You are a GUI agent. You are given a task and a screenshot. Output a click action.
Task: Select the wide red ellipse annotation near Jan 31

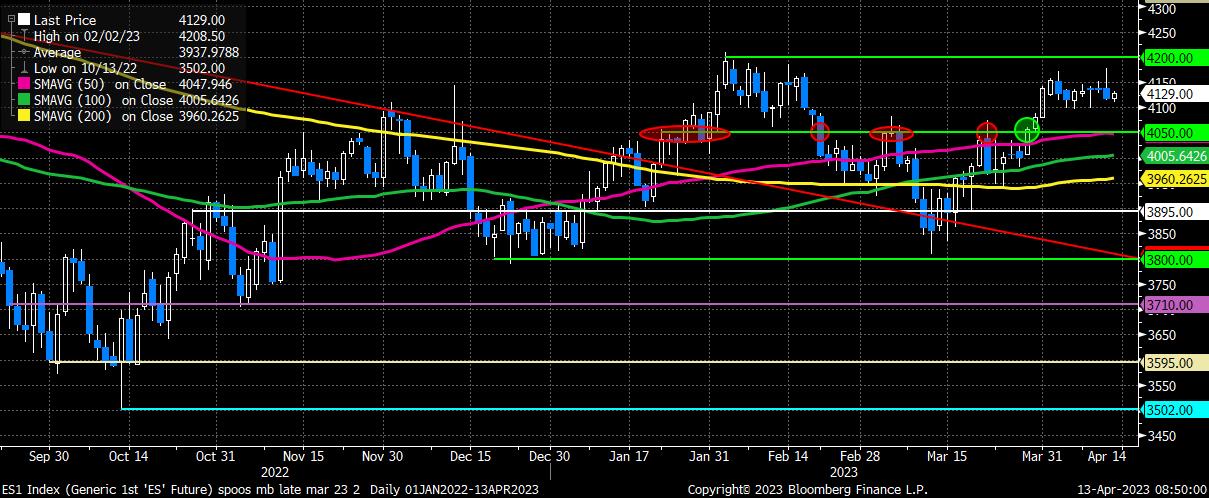click(x=684, y=133)
